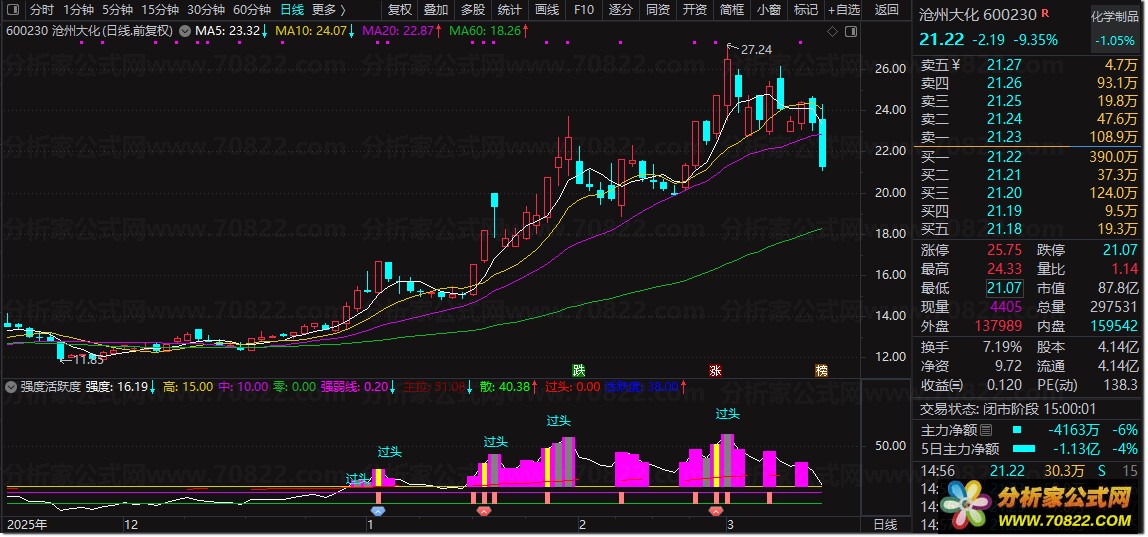Click the 涨 marker on the chart
Viewport: 1148px width, 537px height.
[x=715, y=370]
